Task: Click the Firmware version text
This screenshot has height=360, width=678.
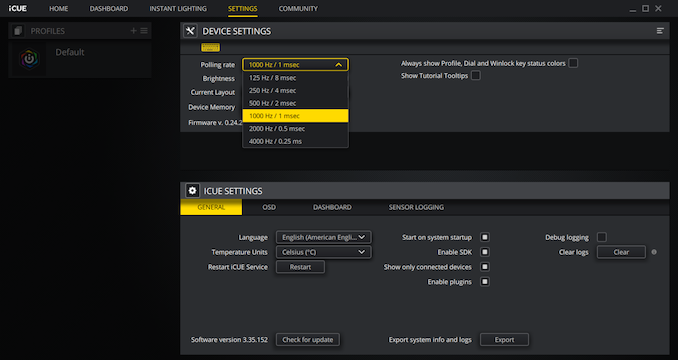Action: pos(215,123)
